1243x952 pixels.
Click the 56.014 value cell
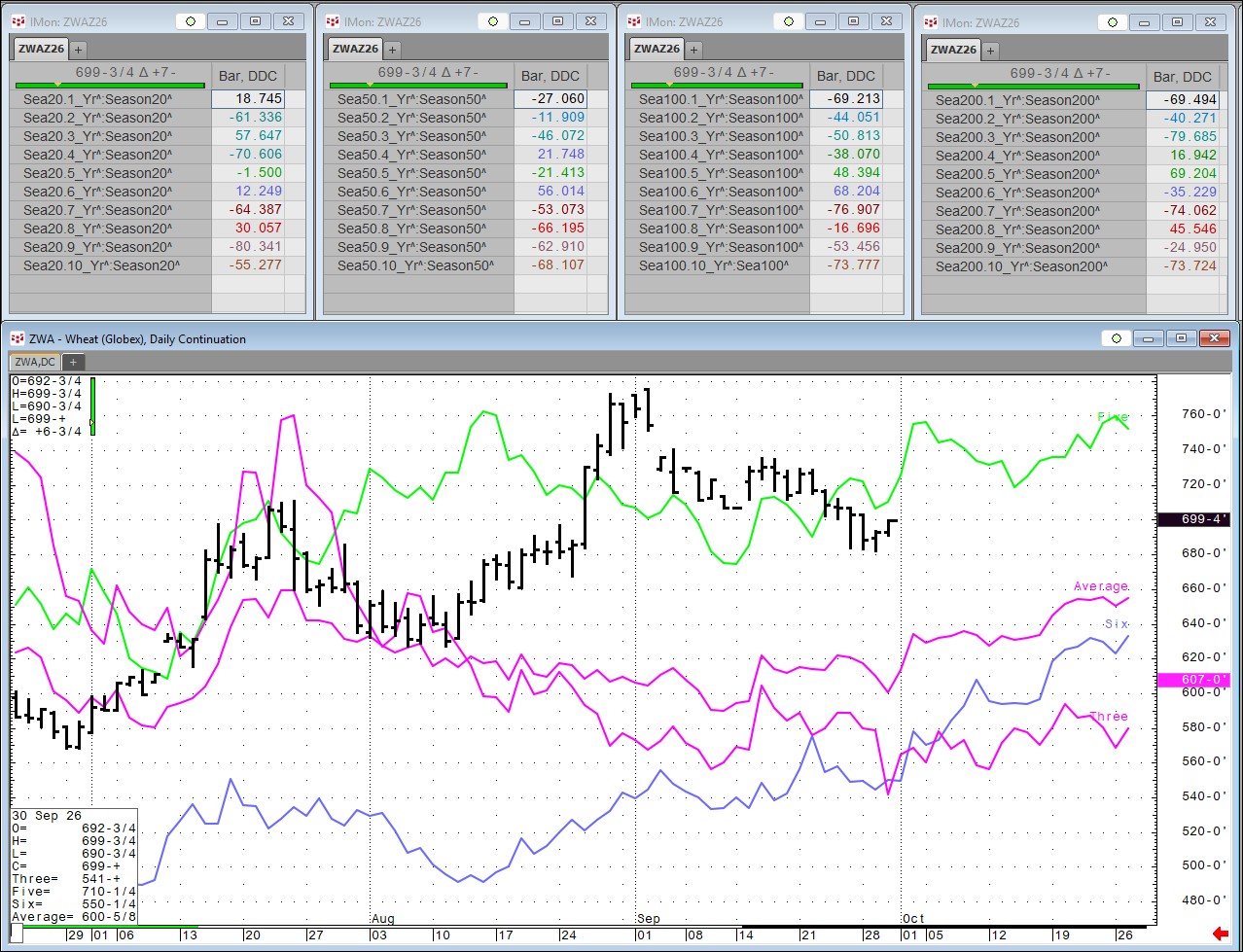[x=551, y=192]
